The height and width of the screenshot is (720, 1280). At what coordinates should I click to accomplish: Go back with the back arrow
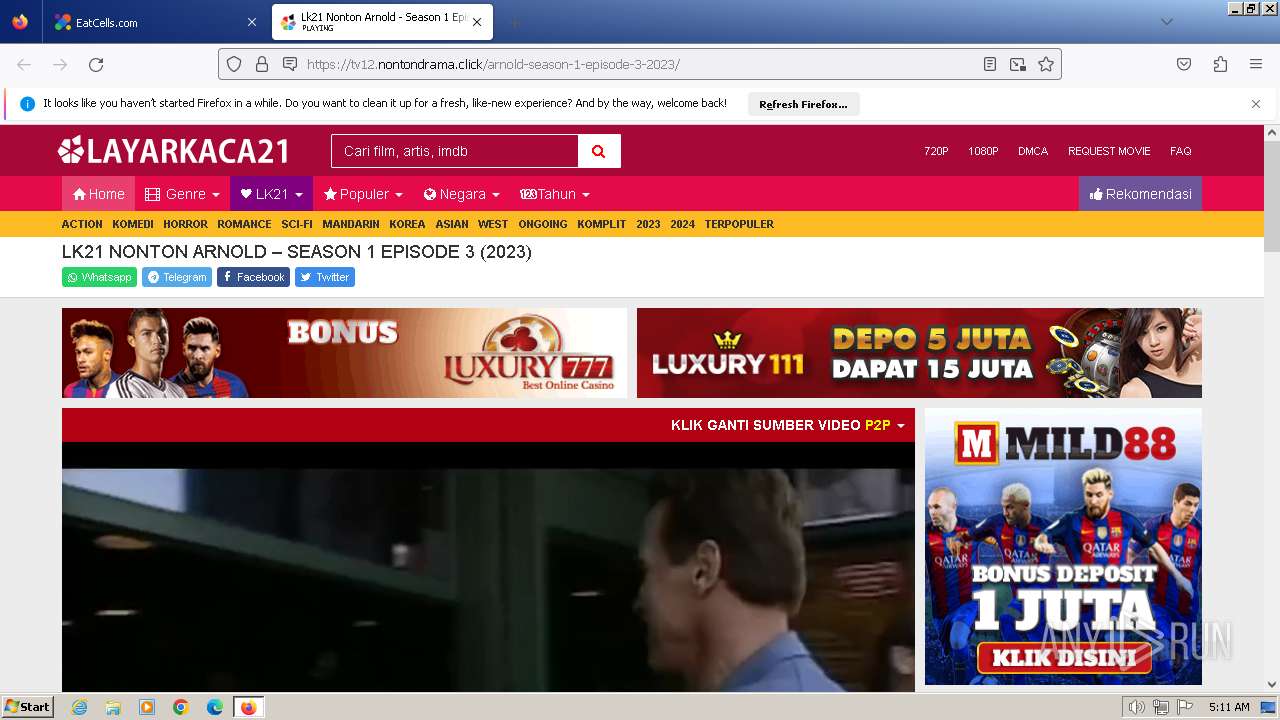(x=24, y=64)
